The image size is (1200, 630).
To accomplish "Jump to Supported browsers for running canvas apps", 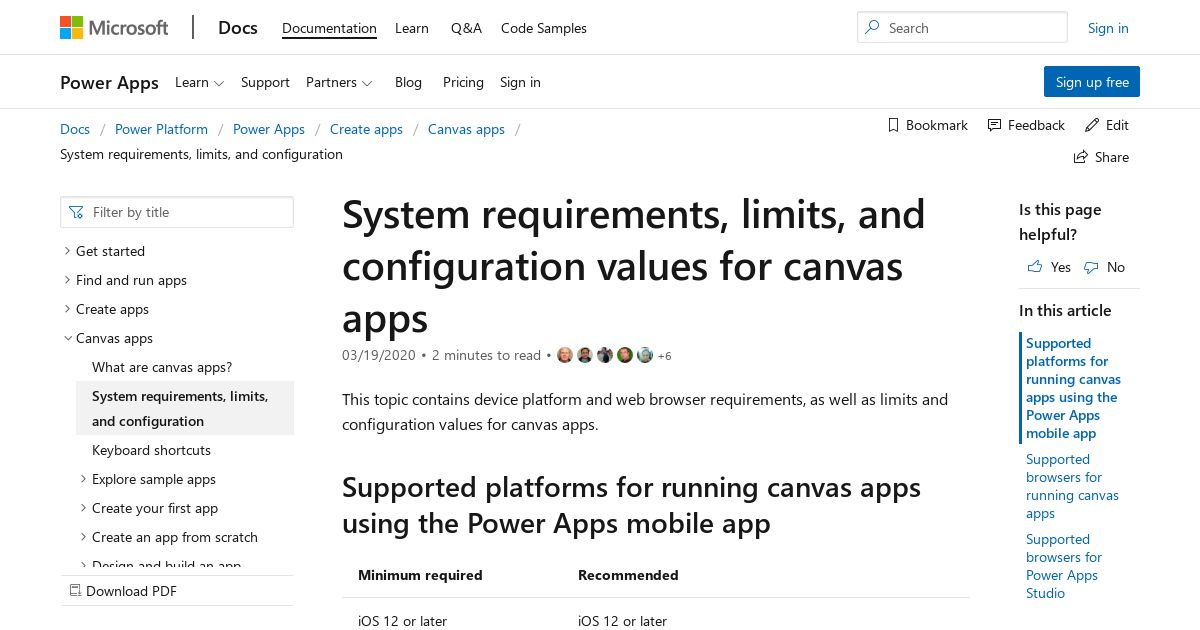I will click(1072, 486).
